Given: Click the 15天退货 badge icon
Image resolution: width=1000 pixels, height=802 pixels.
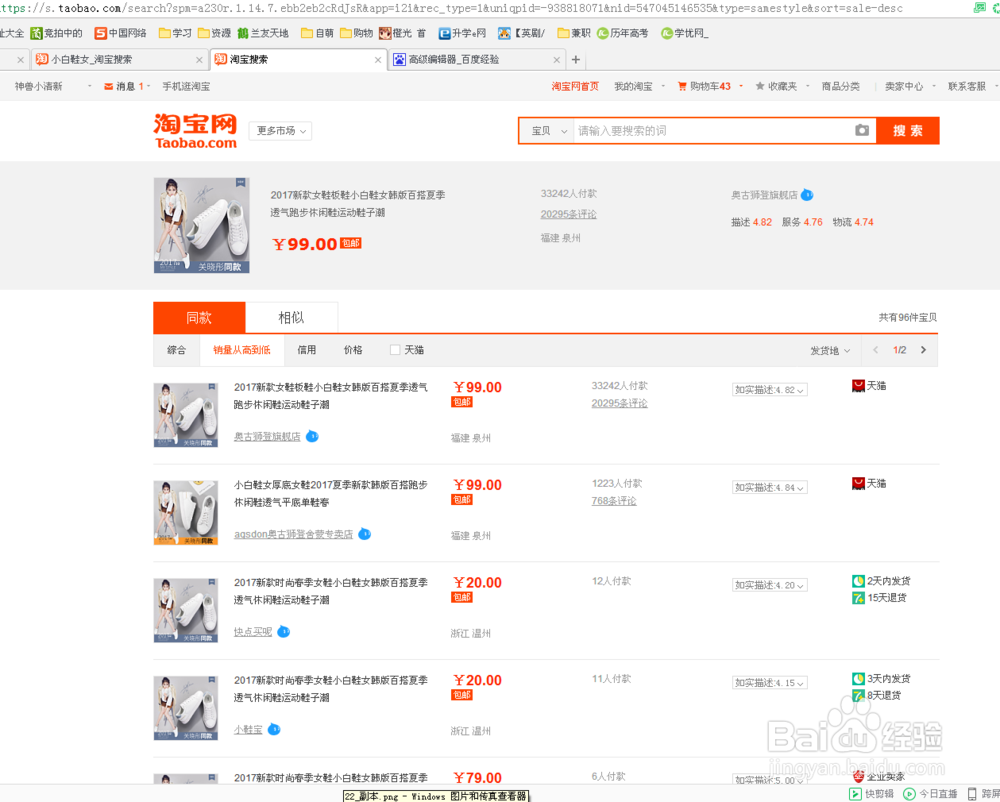Looking at the screenshot, I should click(x=858, y=598).
